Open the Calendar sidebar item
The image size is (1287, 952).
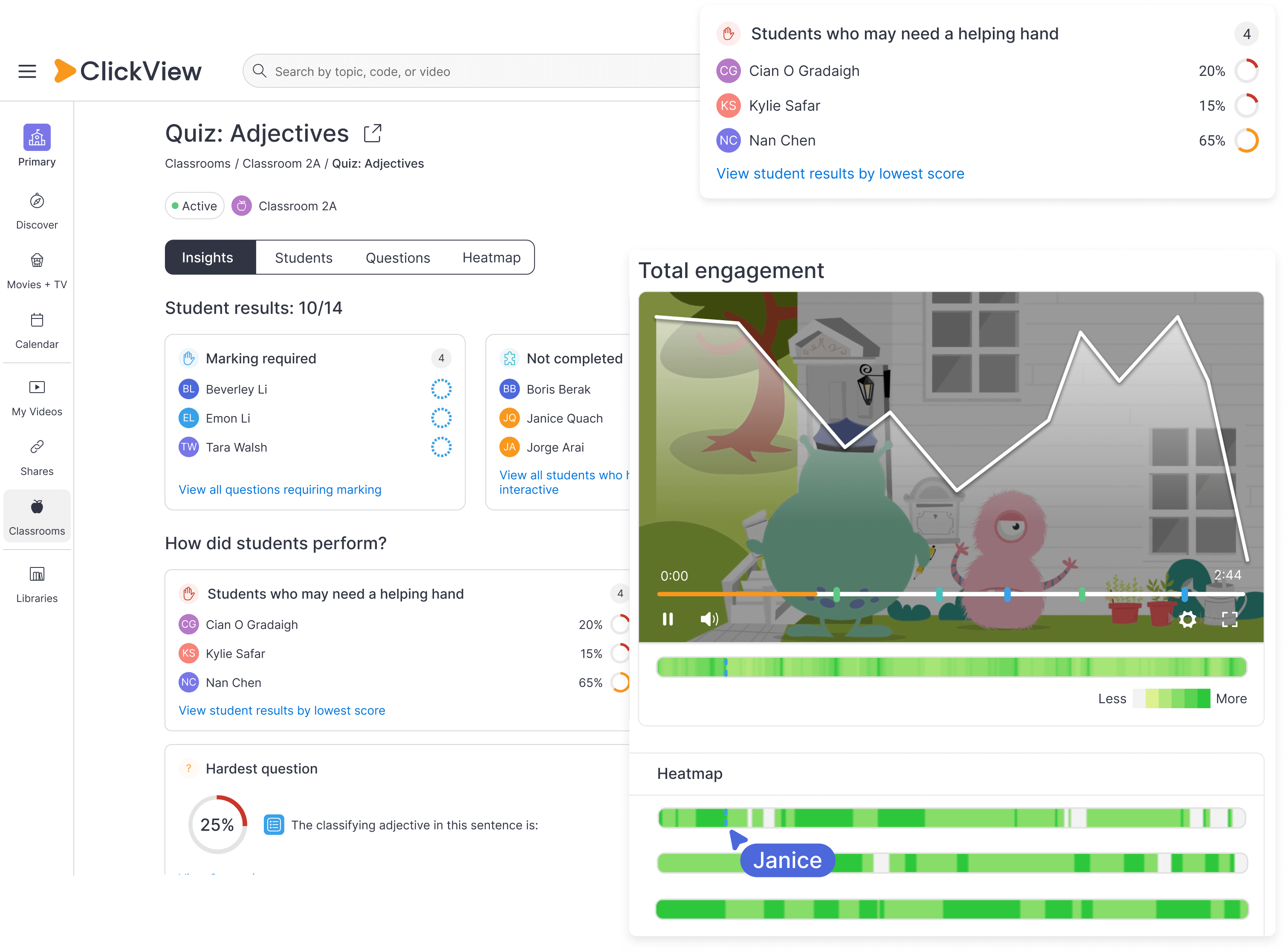37,331
